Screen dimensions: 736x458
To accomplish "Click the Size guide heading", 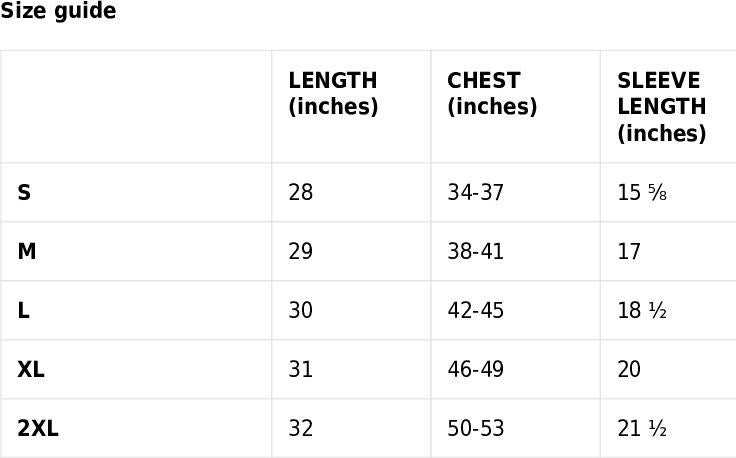I will (58, 10).
